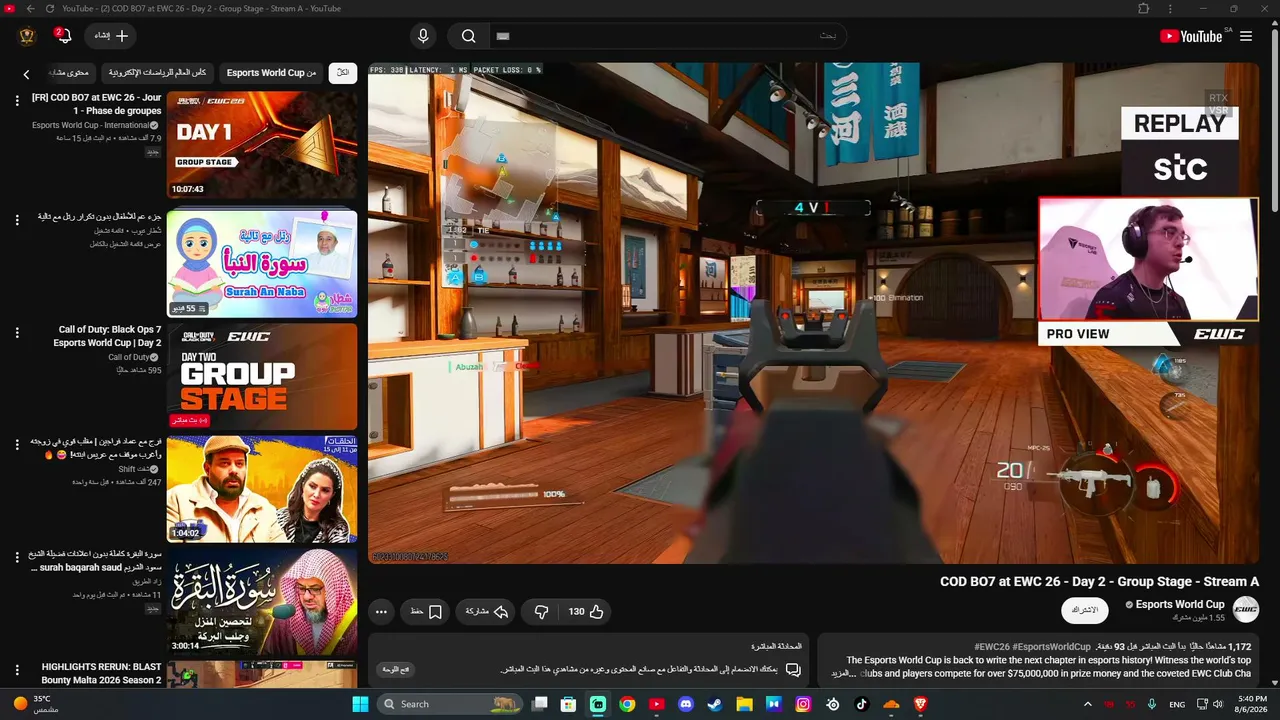Save the video to a playlist
1280x720 pixels.
tap(426, 611)
